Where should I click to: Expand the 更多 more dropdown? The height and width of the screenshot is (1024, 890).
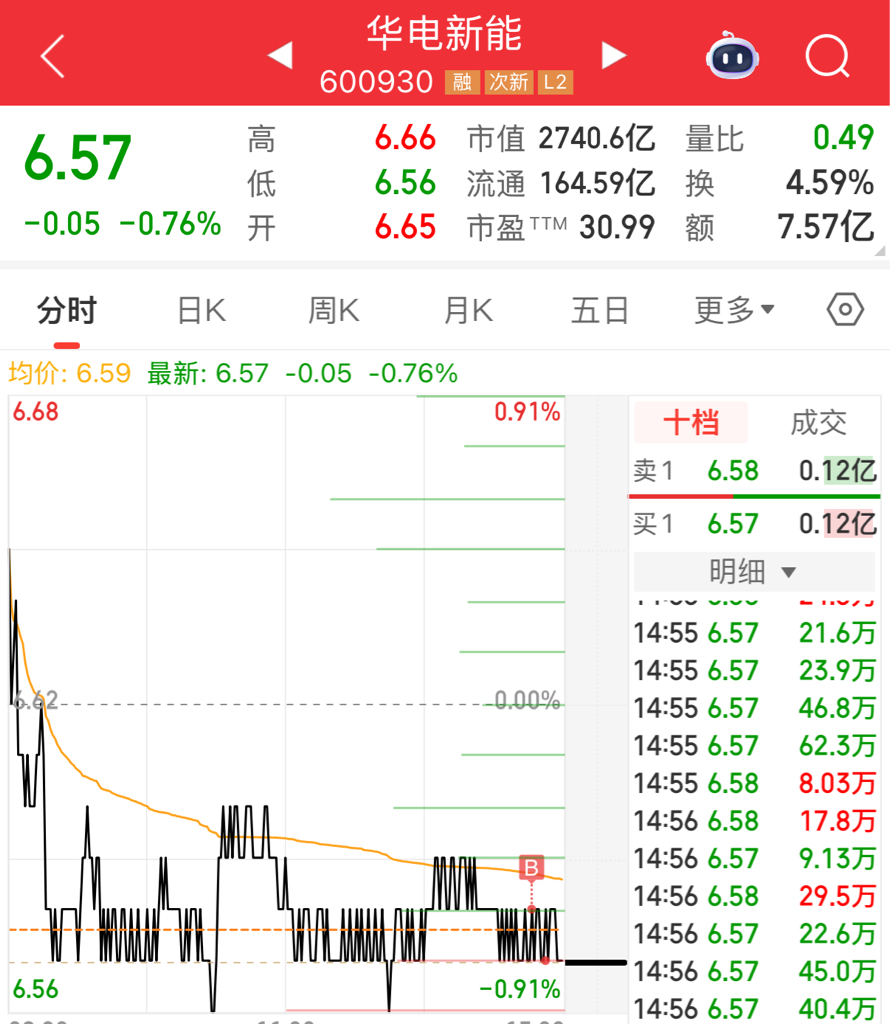point(734,310)
